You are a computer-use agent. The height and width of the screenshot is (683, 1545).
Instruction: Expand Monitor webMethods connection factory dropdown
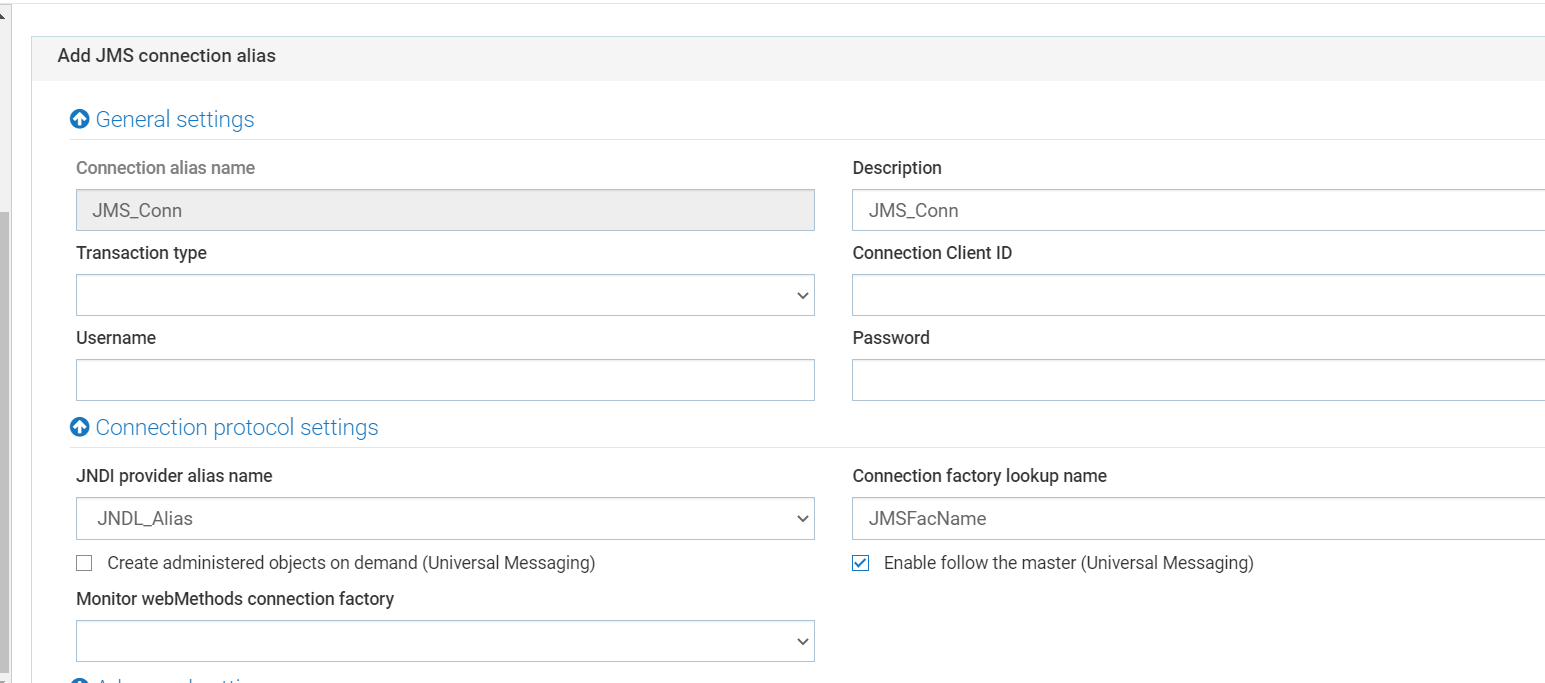click(x=445, y=641)
